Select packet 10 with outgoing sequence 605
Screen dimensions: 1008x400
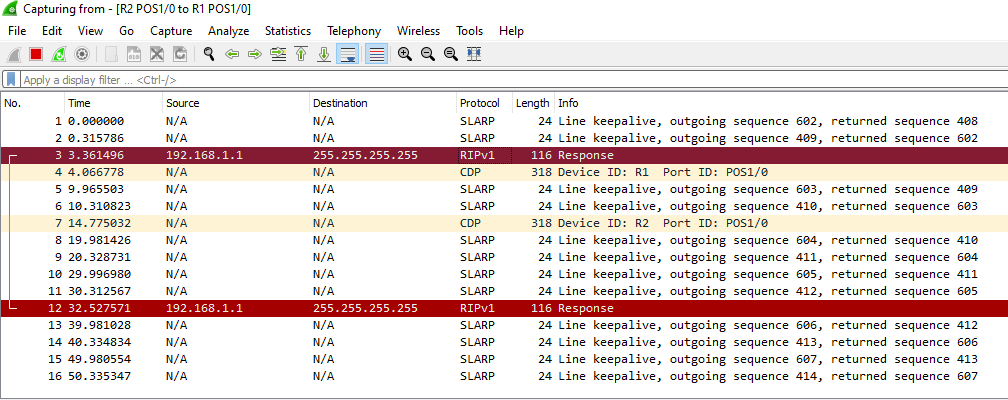point(504,275)
